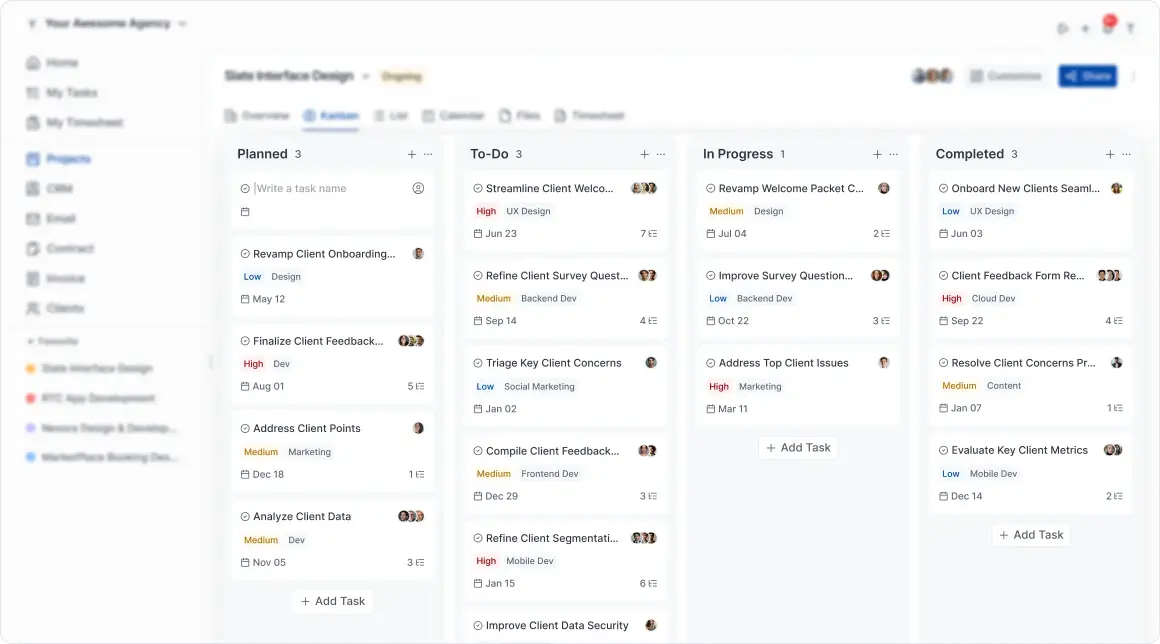Open the Planned column more options menu
This screenshot has width=1160, height=644.
428,155
